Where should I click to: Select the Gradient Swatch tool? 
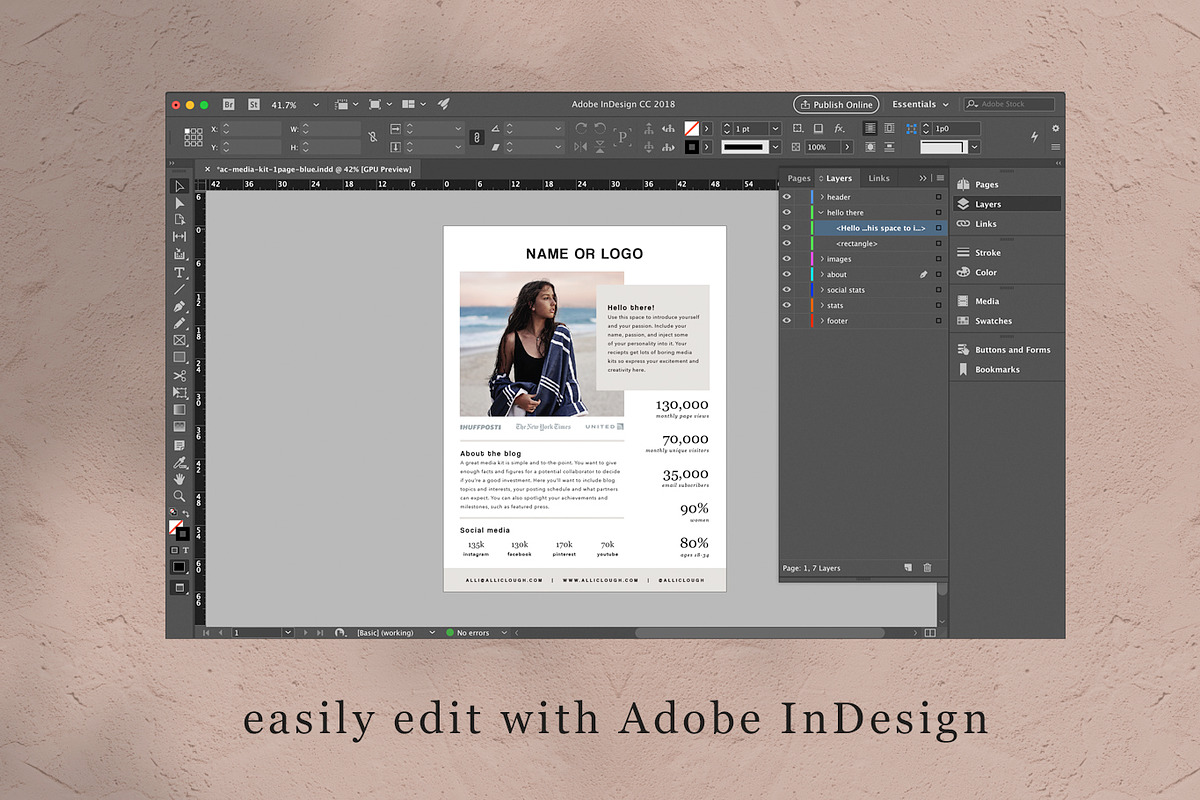tap(180, 409)
